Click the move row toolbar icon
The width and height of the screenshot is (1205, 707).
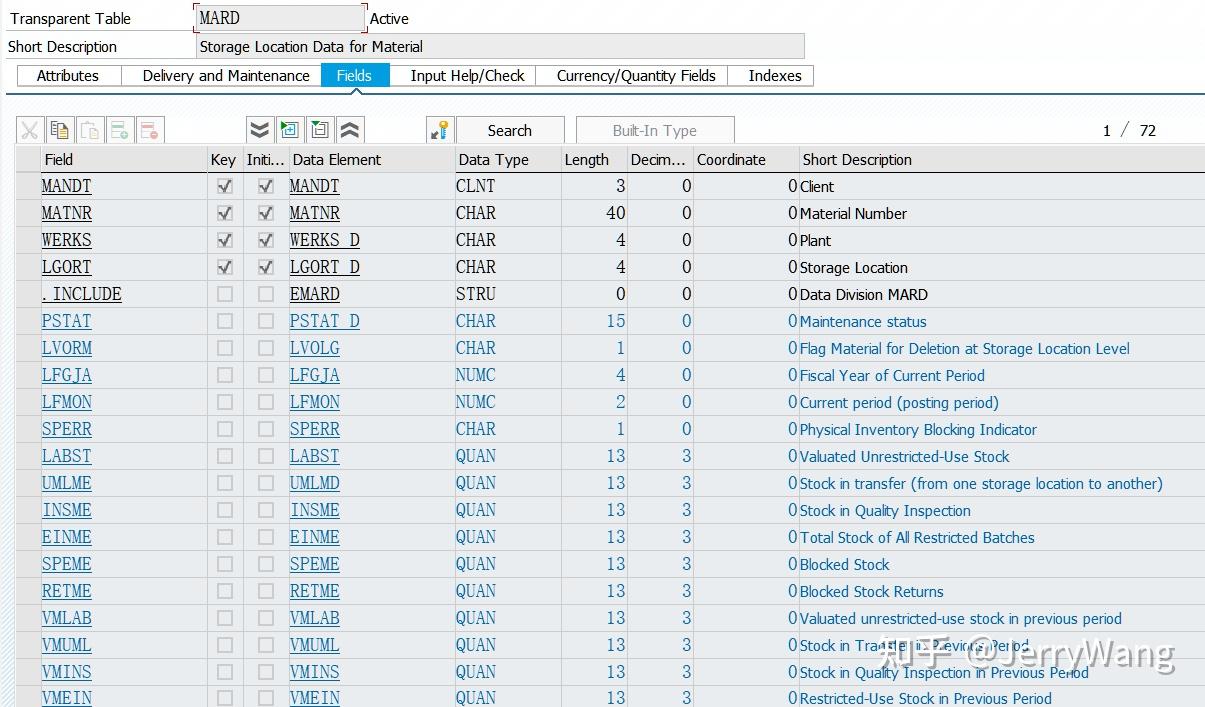pos(319,129)
